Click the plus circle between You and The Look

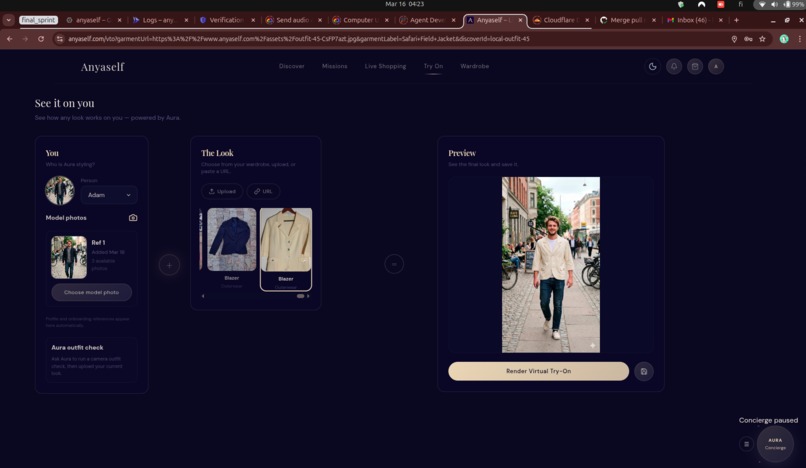point(169,265)
